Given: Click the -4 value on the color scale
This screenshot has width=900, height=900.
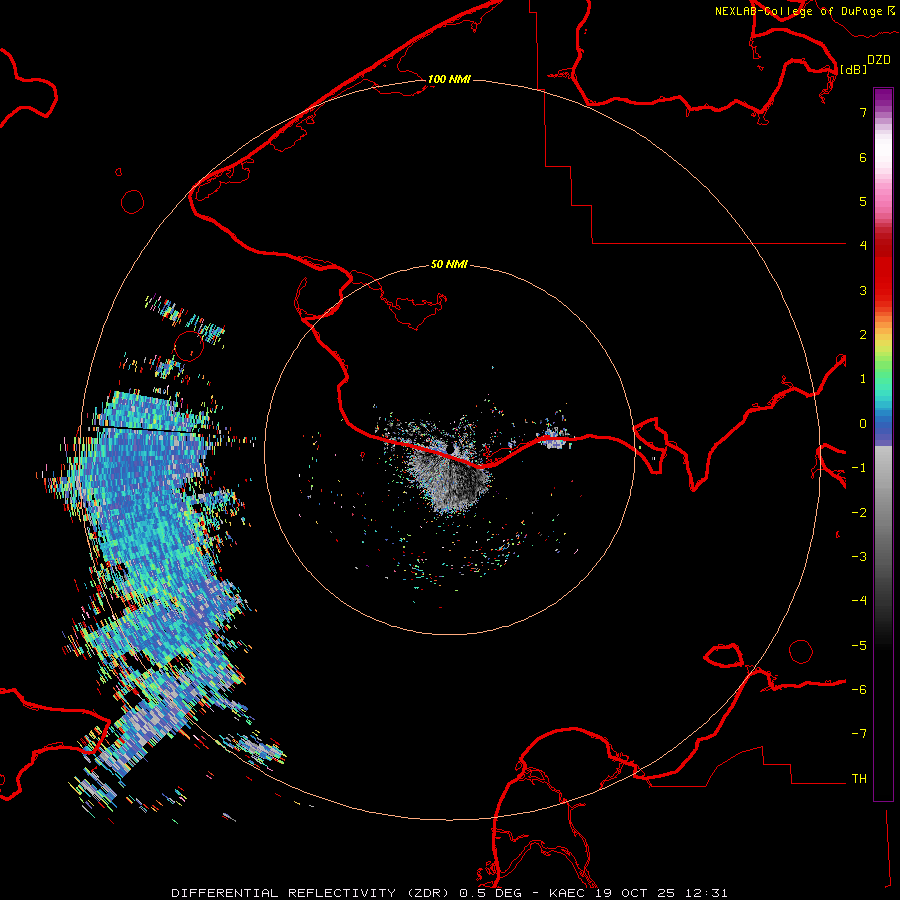Looking at the screenshot, I should [859, 601].
